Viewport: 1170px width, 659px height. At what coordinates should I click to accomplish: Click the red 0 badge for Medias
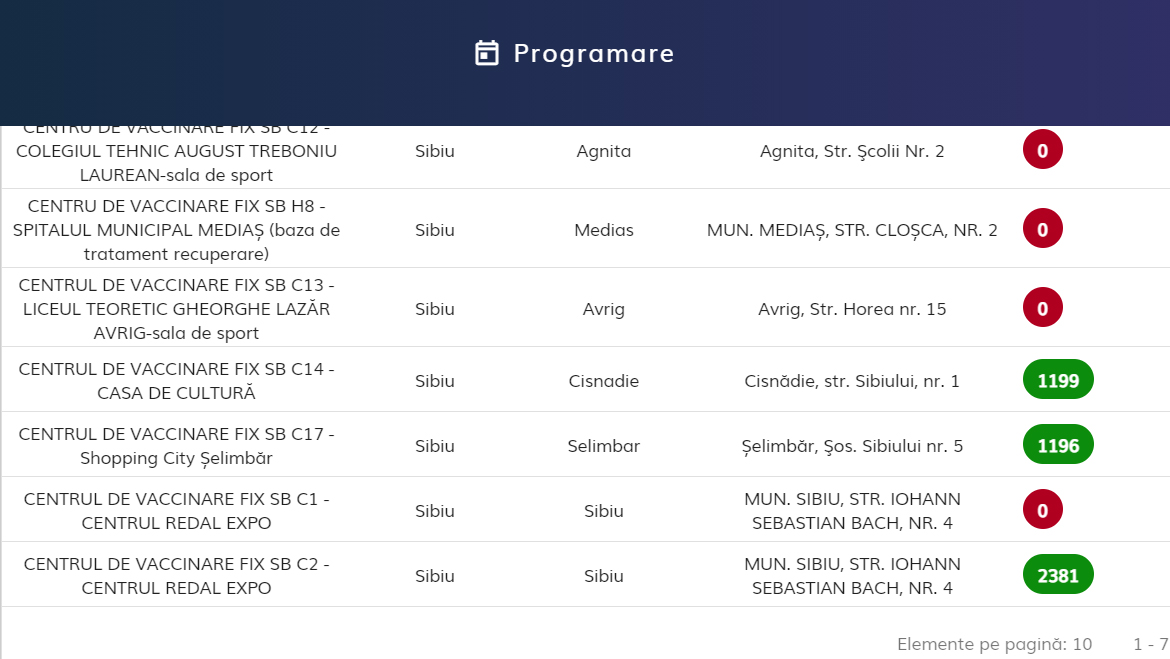1042,229
